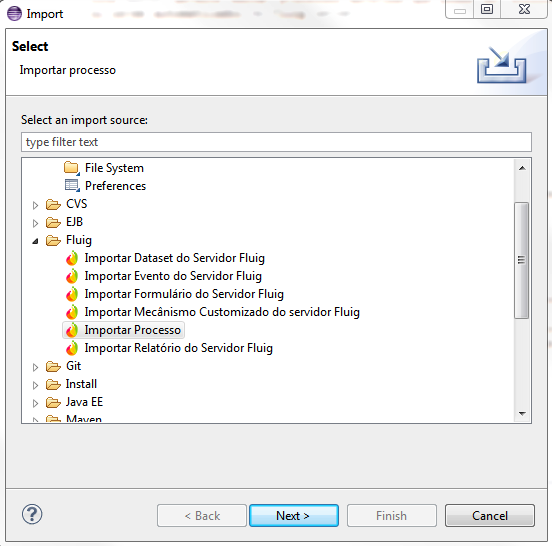This screenshot has width=552, height=546.
Task: Click the scrollbar down arrow
Action: [x=522, y=414]
